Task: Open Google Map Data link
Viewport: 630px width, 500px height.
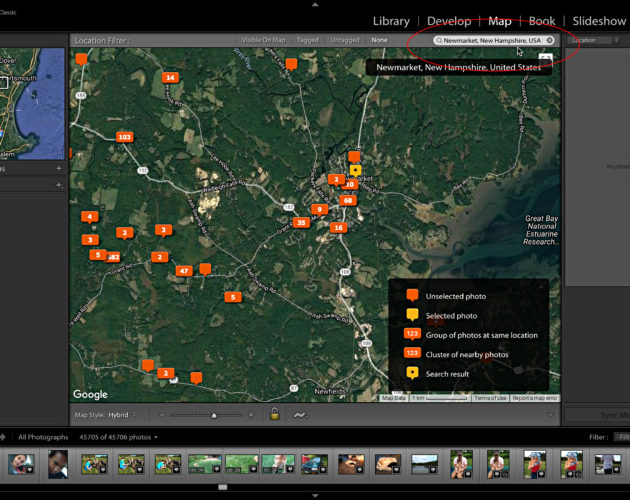Action: tap(393, 398)
